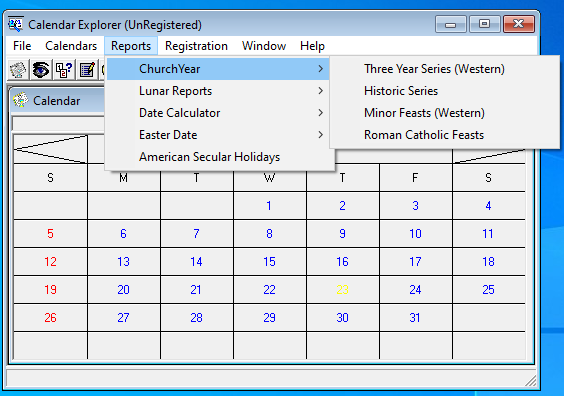Select day 29 in the calendar
Viewport: 564px width, 396px height.
click(x=269, y=318)
